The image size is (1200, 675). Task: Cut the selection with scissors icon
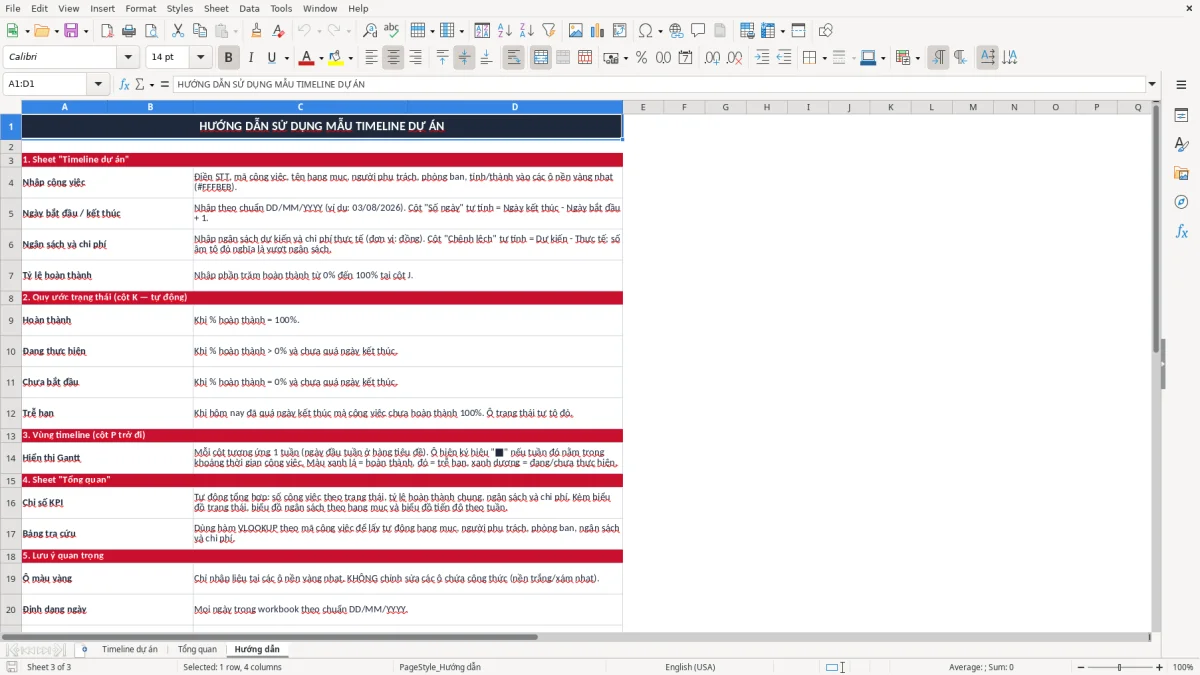[178, 31]
